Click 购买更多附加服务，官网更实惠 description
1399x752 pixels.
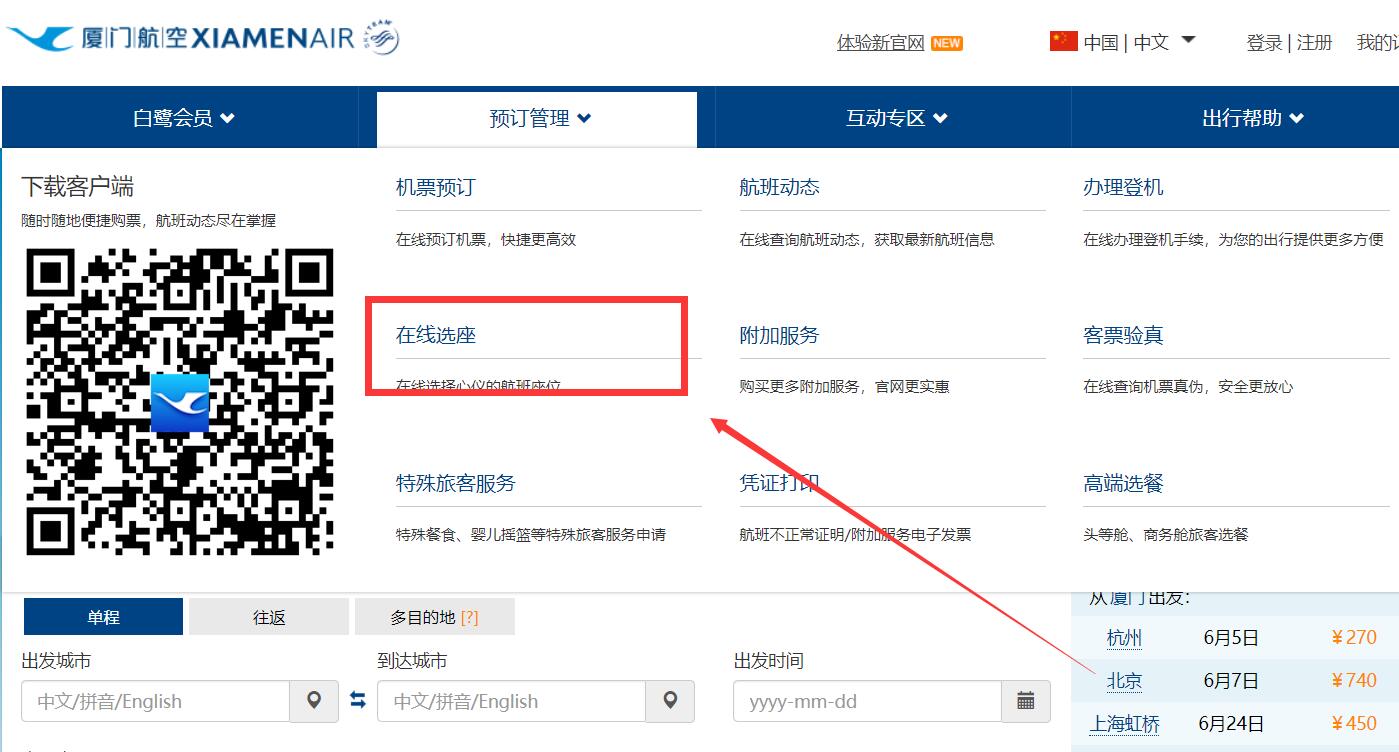(844, 387)
